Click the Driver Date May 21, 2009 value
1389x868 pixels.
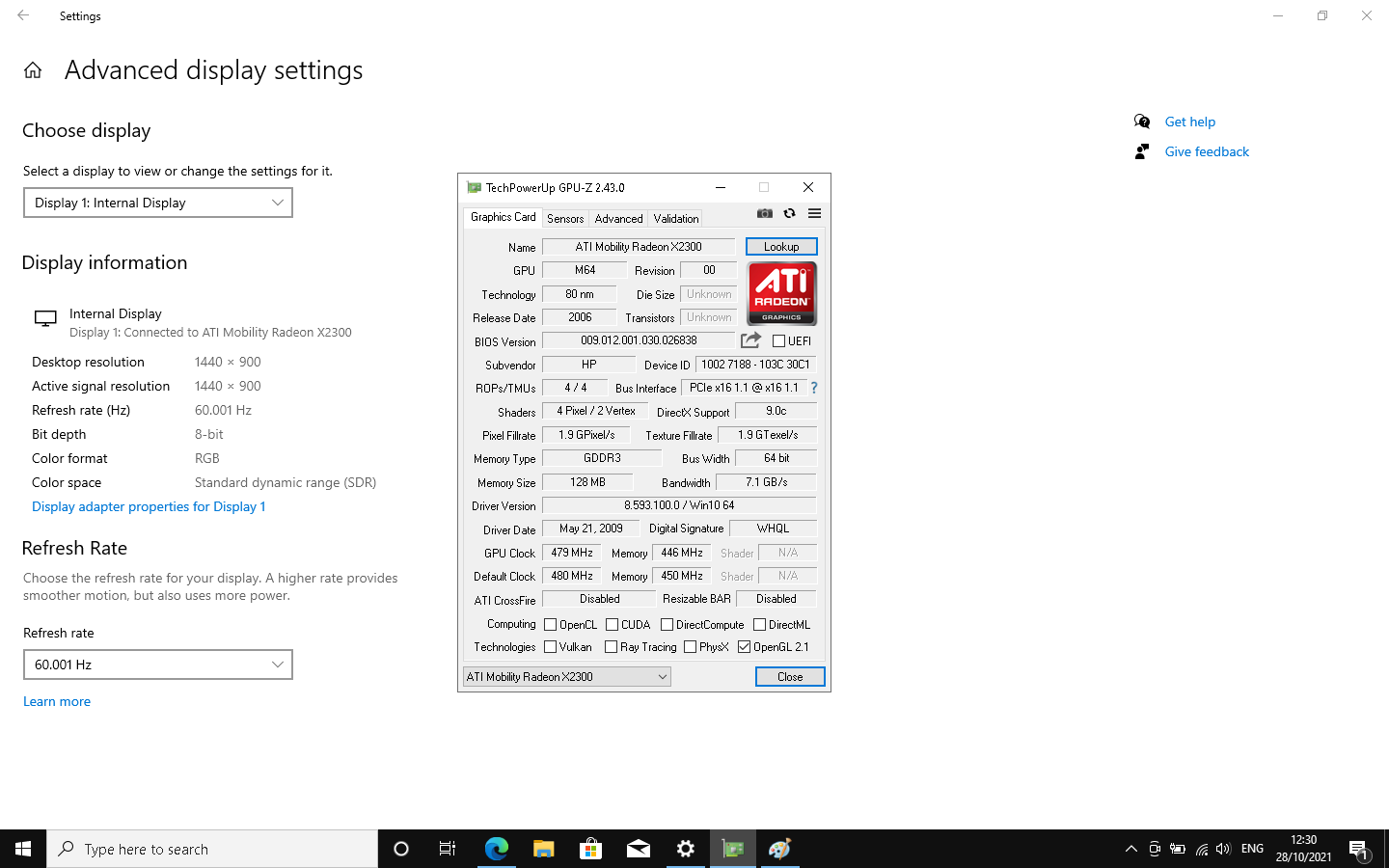click(590, 529)
